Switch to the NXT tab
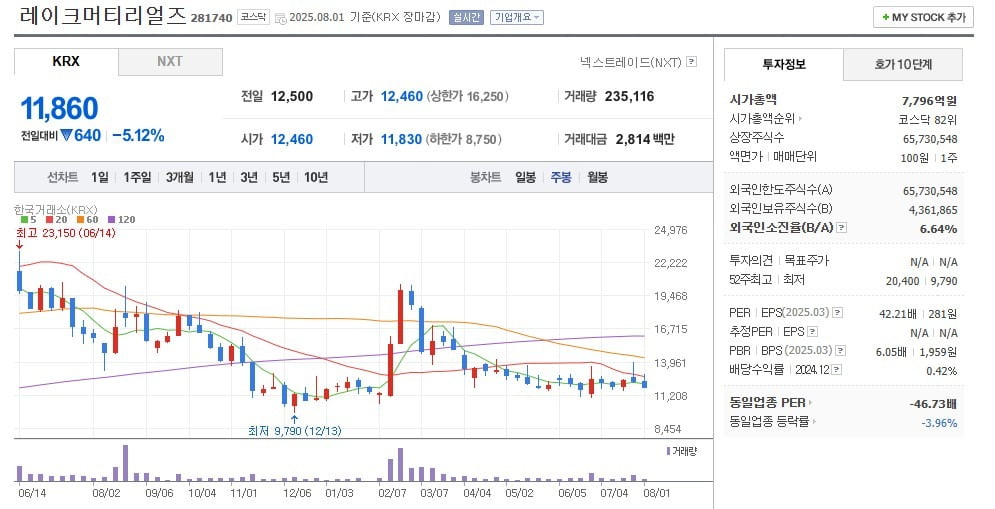 (x=170, y=62)
